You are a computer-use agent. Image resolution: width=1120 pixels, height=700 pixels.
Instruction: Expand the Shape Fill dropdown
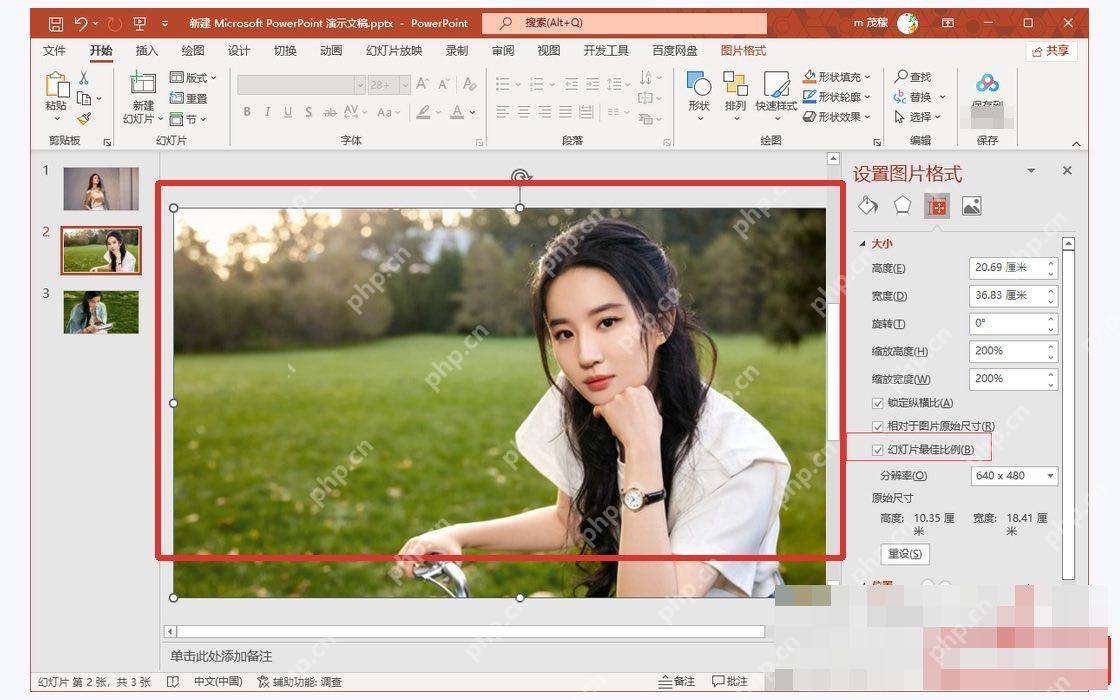868,77
